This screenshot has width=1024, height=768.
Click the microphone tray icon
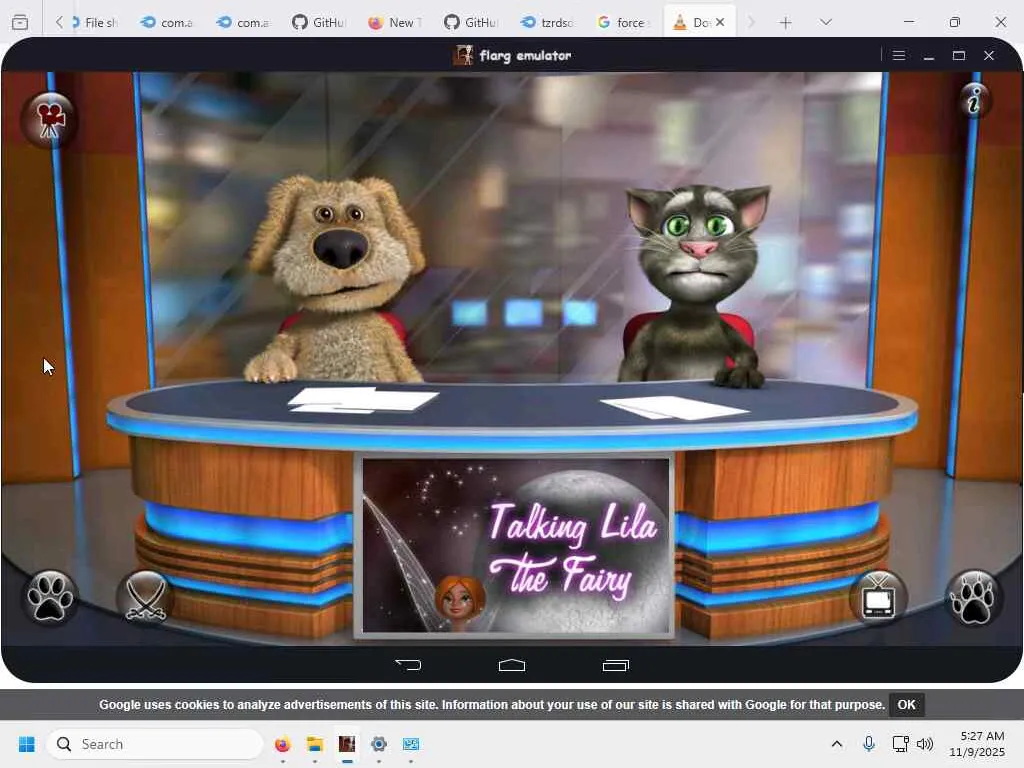tap(869, 744)
